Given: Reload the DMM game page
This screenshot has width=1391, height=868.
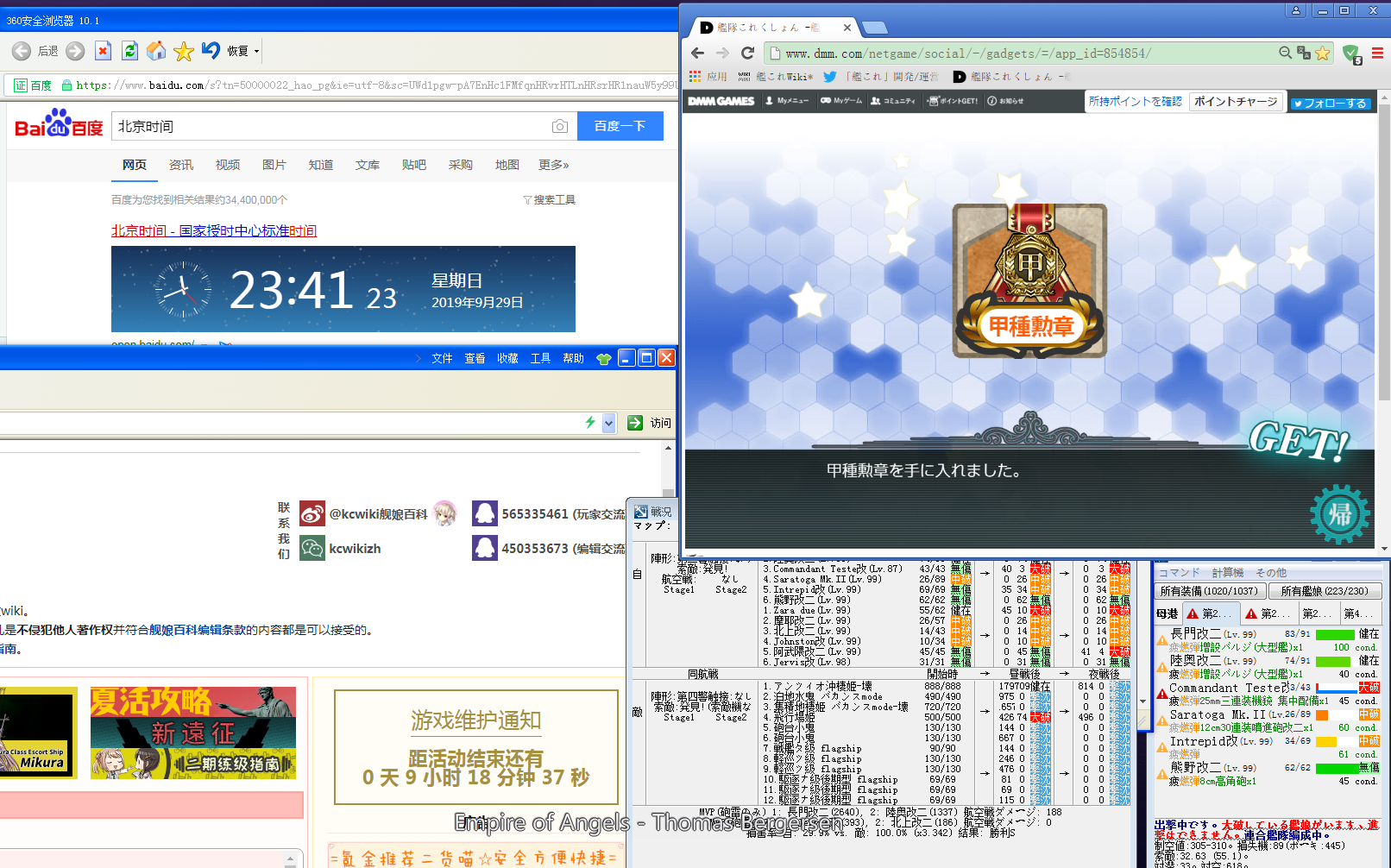Looking at the screenshot, I should click(x=747, y=53).
